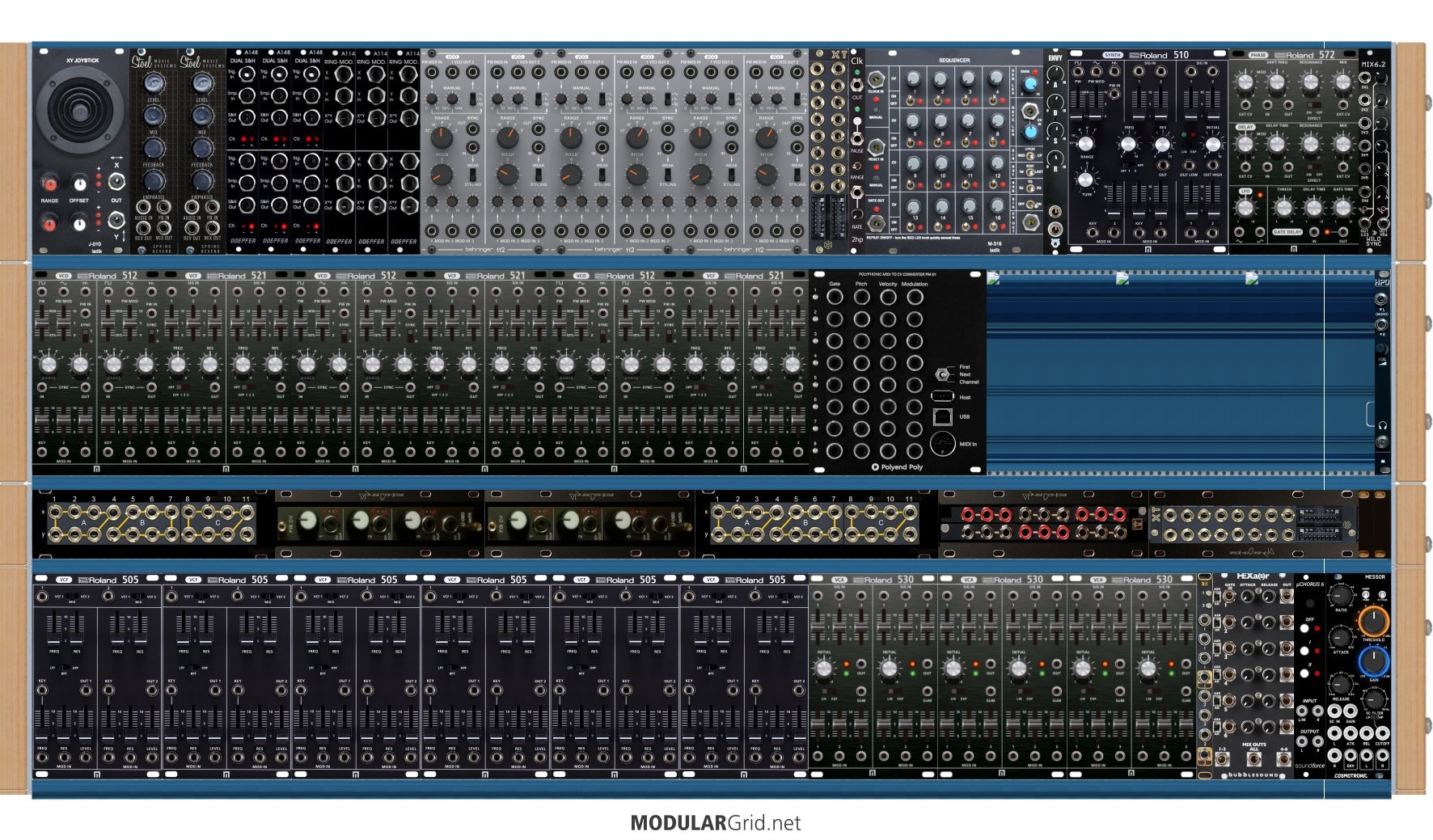Click AUDIO IN jack on leftmost Stoel Spring Reverb
Screen dimensions: 1433x840
click(143, 207)
